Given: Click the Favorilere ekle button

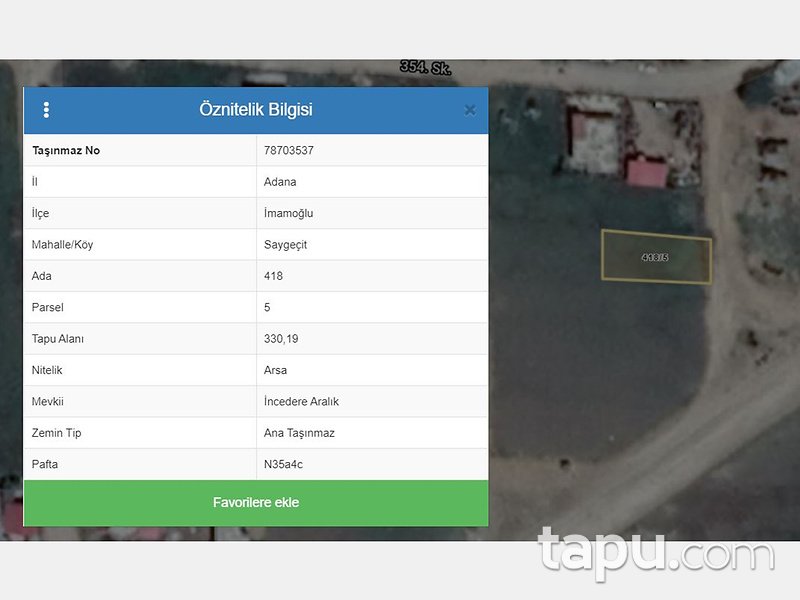Looking at the screenshot, I should pyautogui.click(x=256, y=503).
